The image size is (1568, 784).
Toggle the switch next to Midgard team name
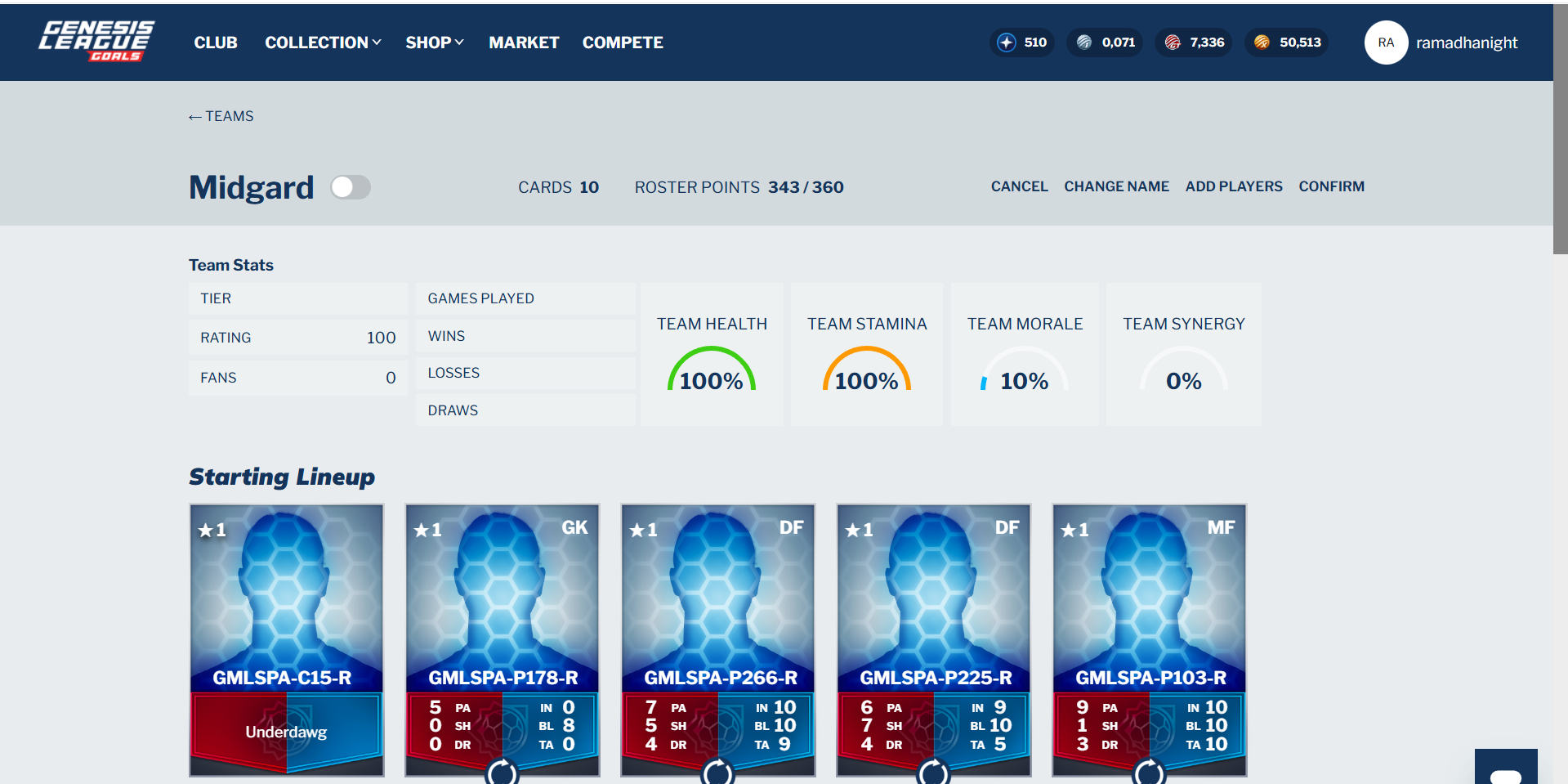[x=351, y=187]
